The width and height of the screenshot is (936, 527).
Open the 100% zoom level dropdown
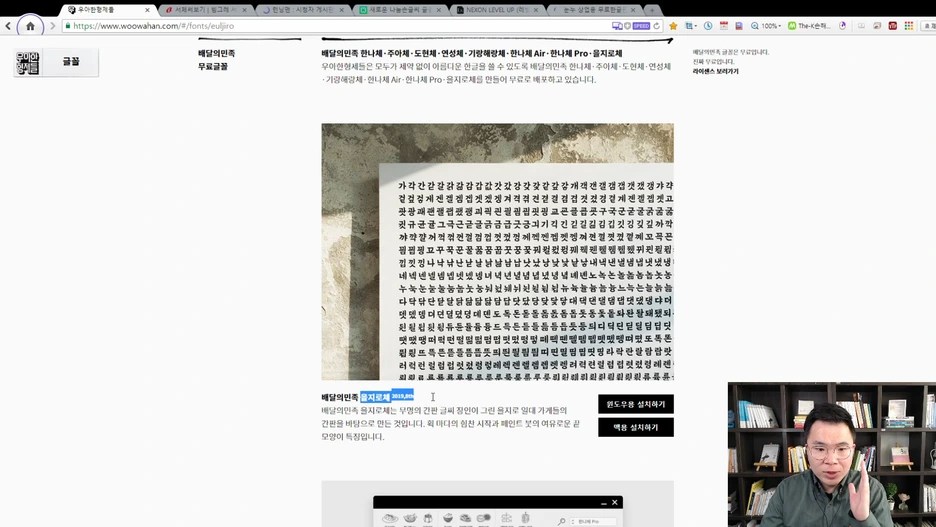pyautogui.click(x=766, y=26)
